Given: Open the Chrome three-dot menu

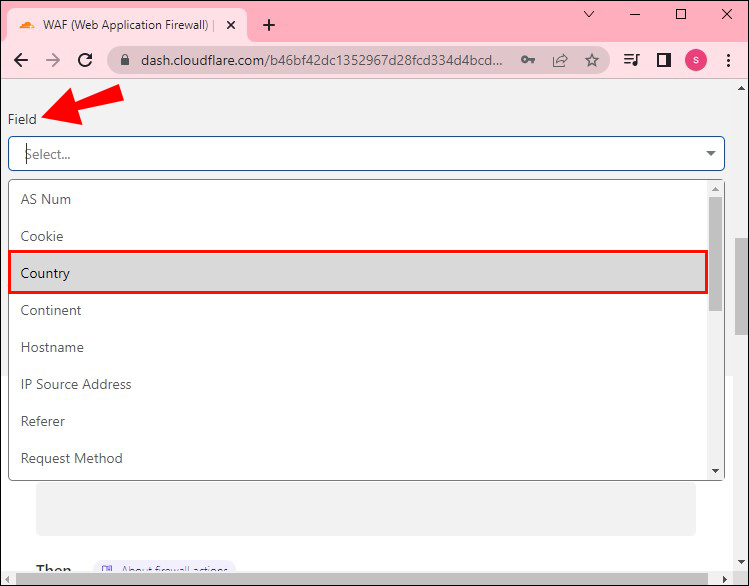Looking at the screenshot, I should point(728,60).
